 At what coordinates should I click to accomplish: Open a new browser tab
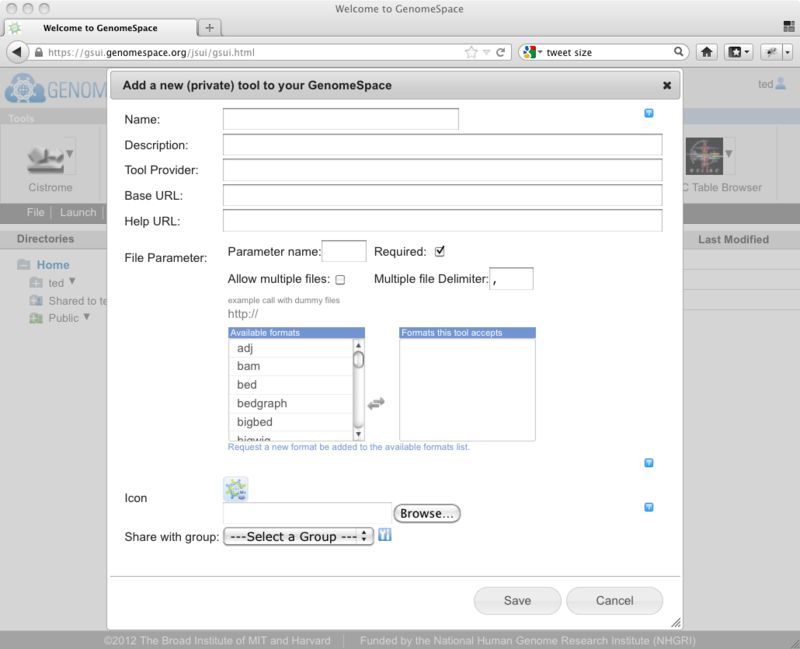tap(209, 28)
